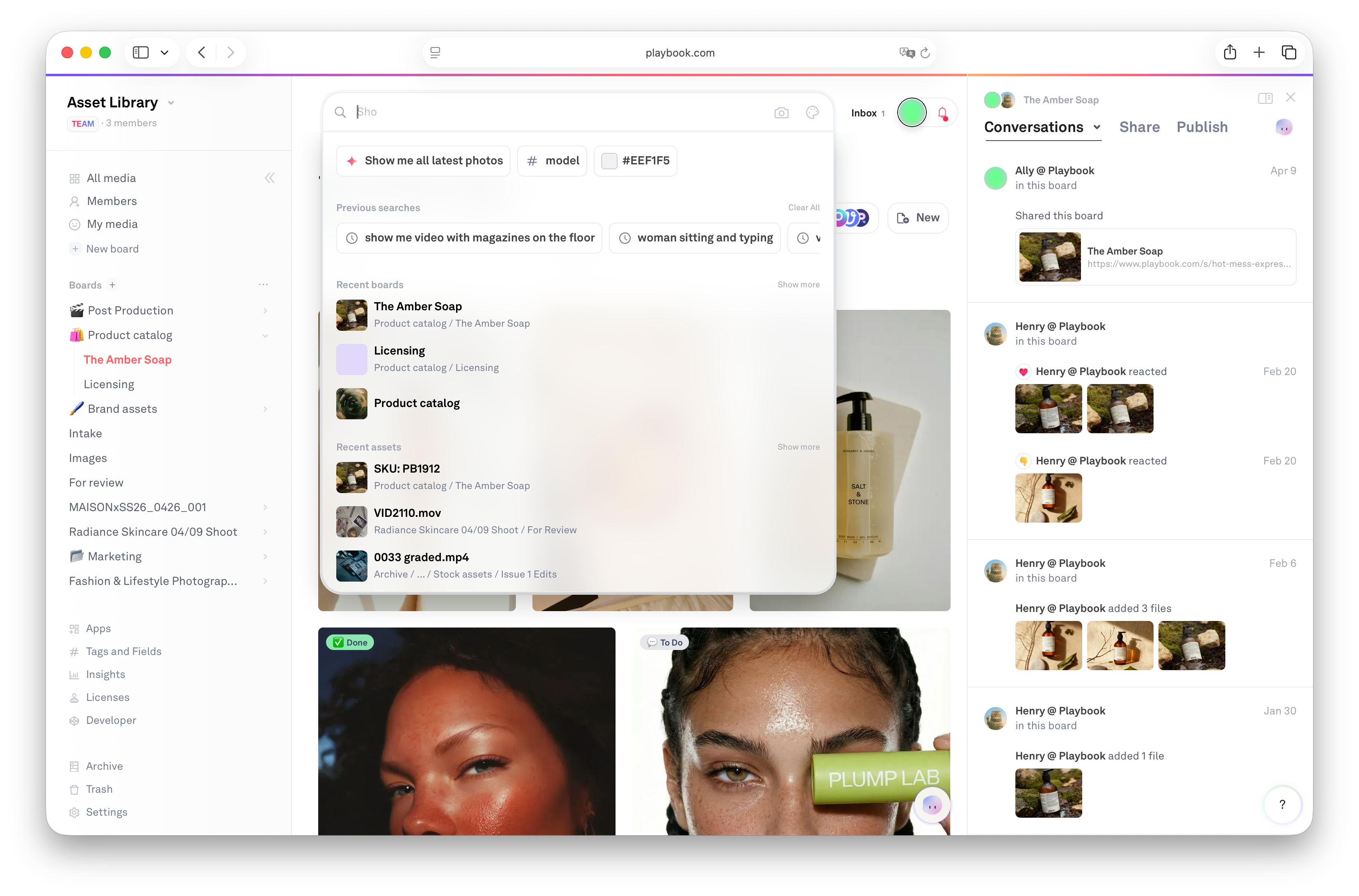The image size is (1359, 896).
Task: Open the Safari sidebar options dropdown arrow
Action: [165, 52]
